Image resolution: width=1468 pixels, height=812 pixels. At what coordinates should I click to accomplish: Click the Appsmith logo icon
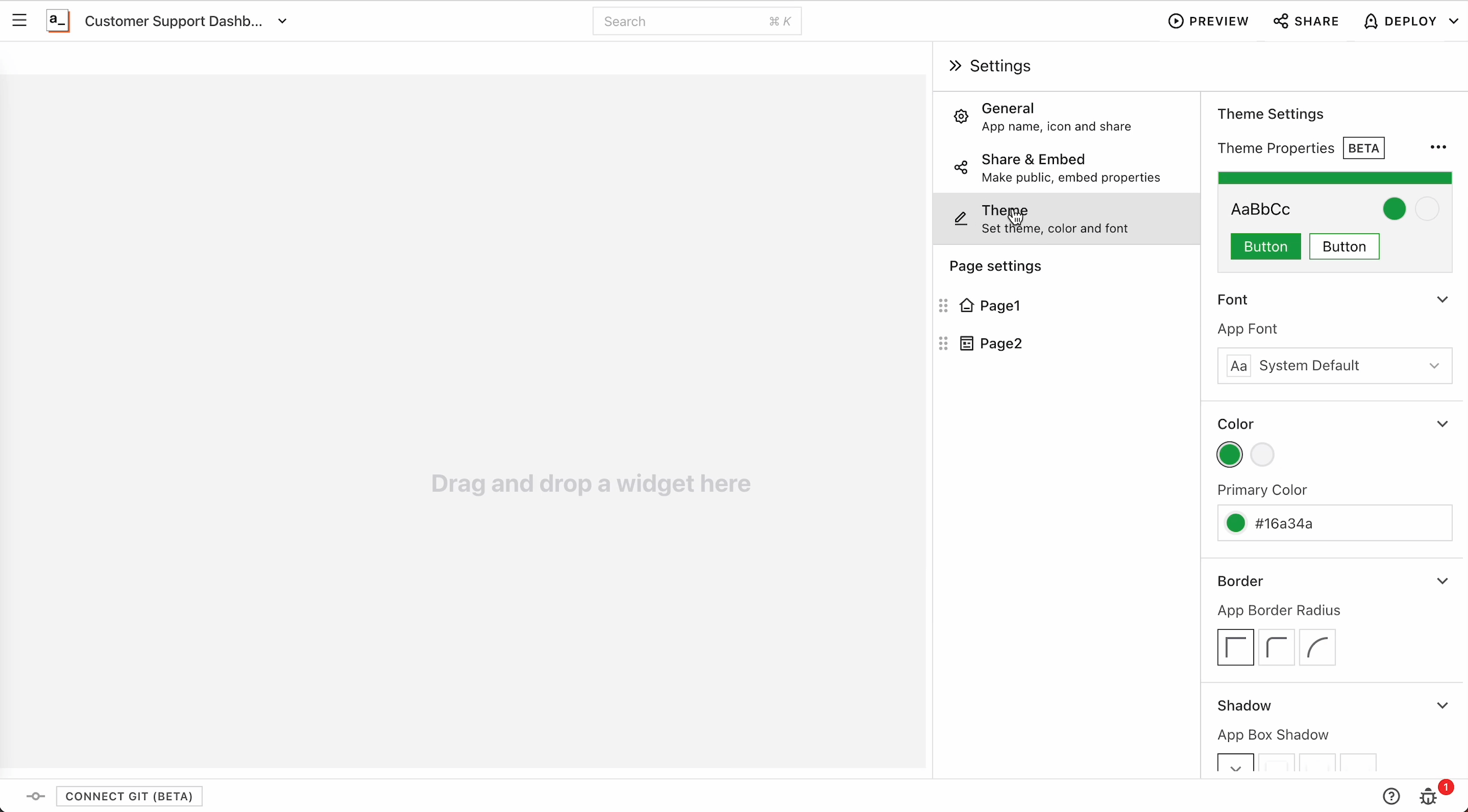tap(58, 21)
